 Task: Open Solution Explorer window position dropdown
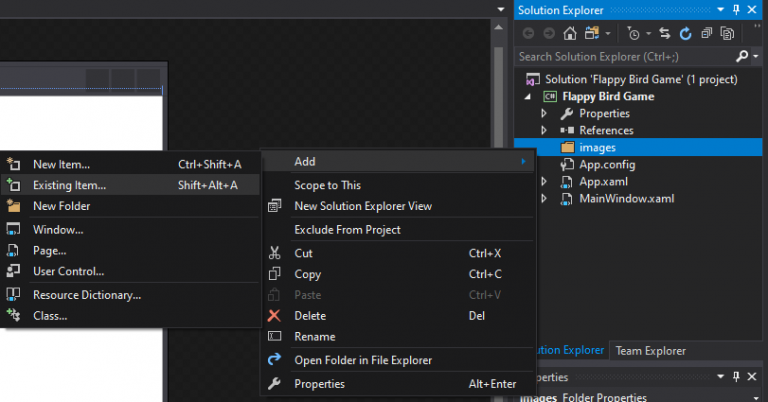tap(720, 9)
